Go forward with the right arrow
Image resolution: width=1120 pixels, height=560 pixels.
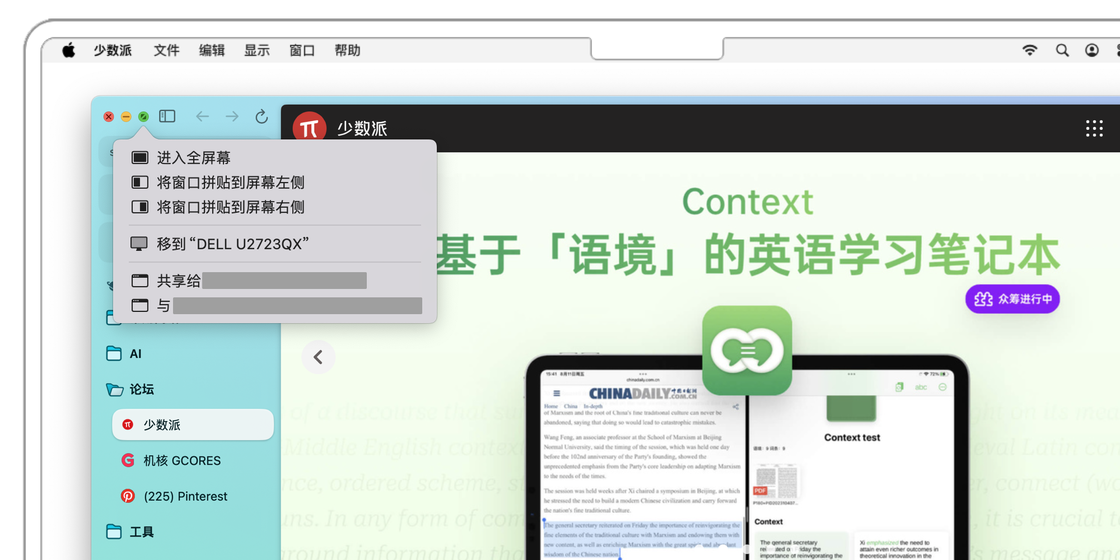232,116
